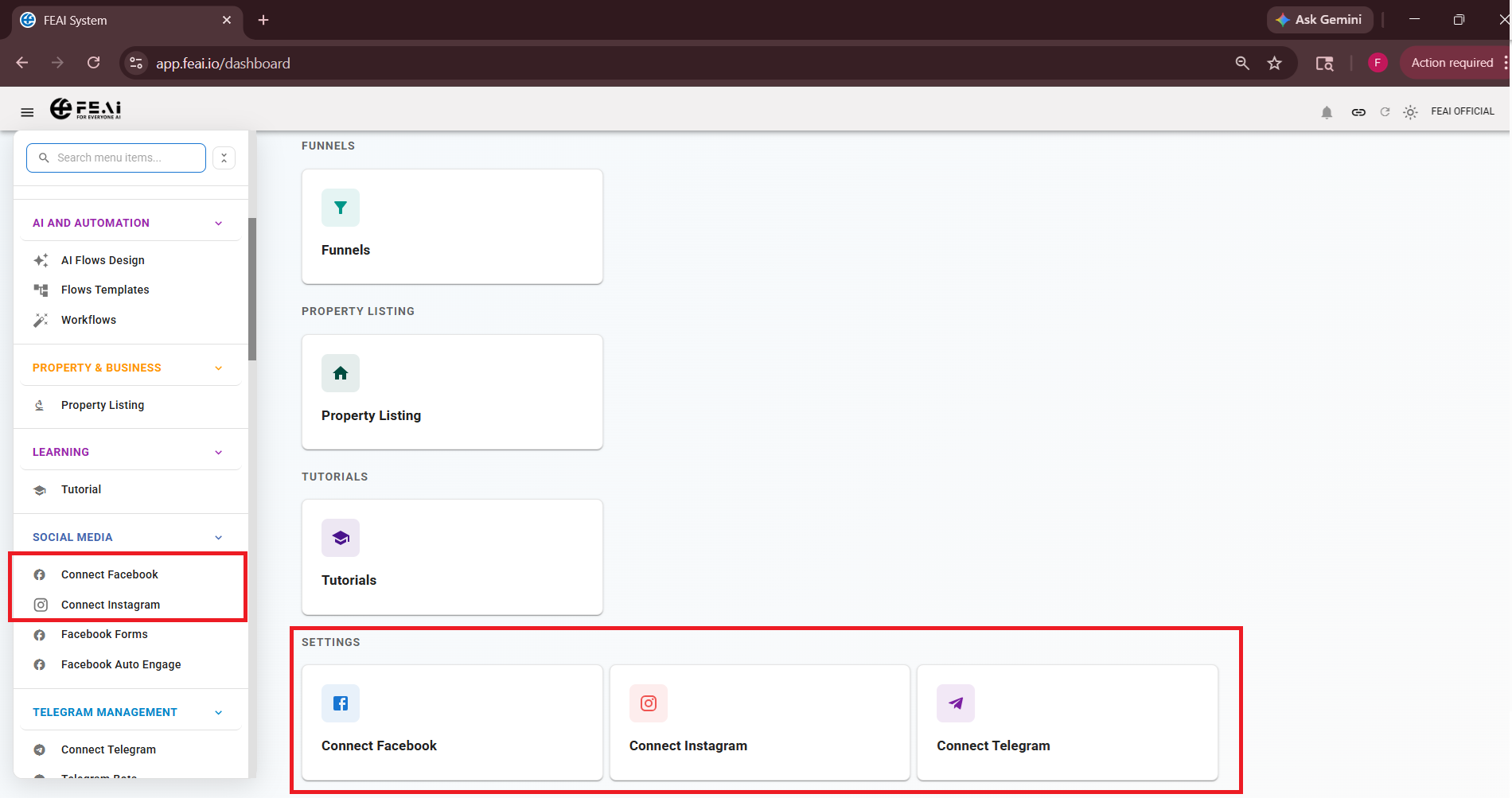Viewport: 1512px width, 798px height.
Task: Click Ask Gemini button
Action: (x=1319, y=20)
